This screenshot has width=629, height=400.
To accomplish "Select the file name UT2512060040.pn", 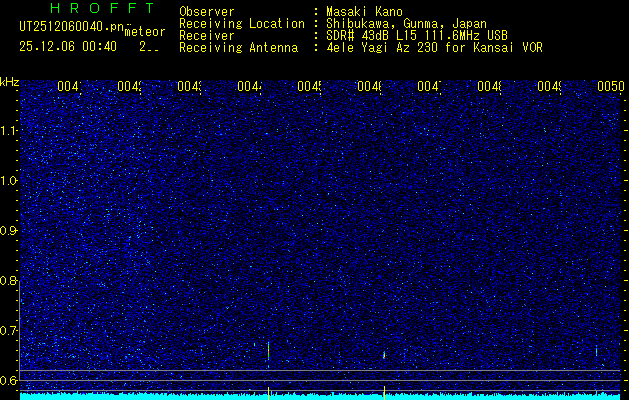I will pos(71,27).
